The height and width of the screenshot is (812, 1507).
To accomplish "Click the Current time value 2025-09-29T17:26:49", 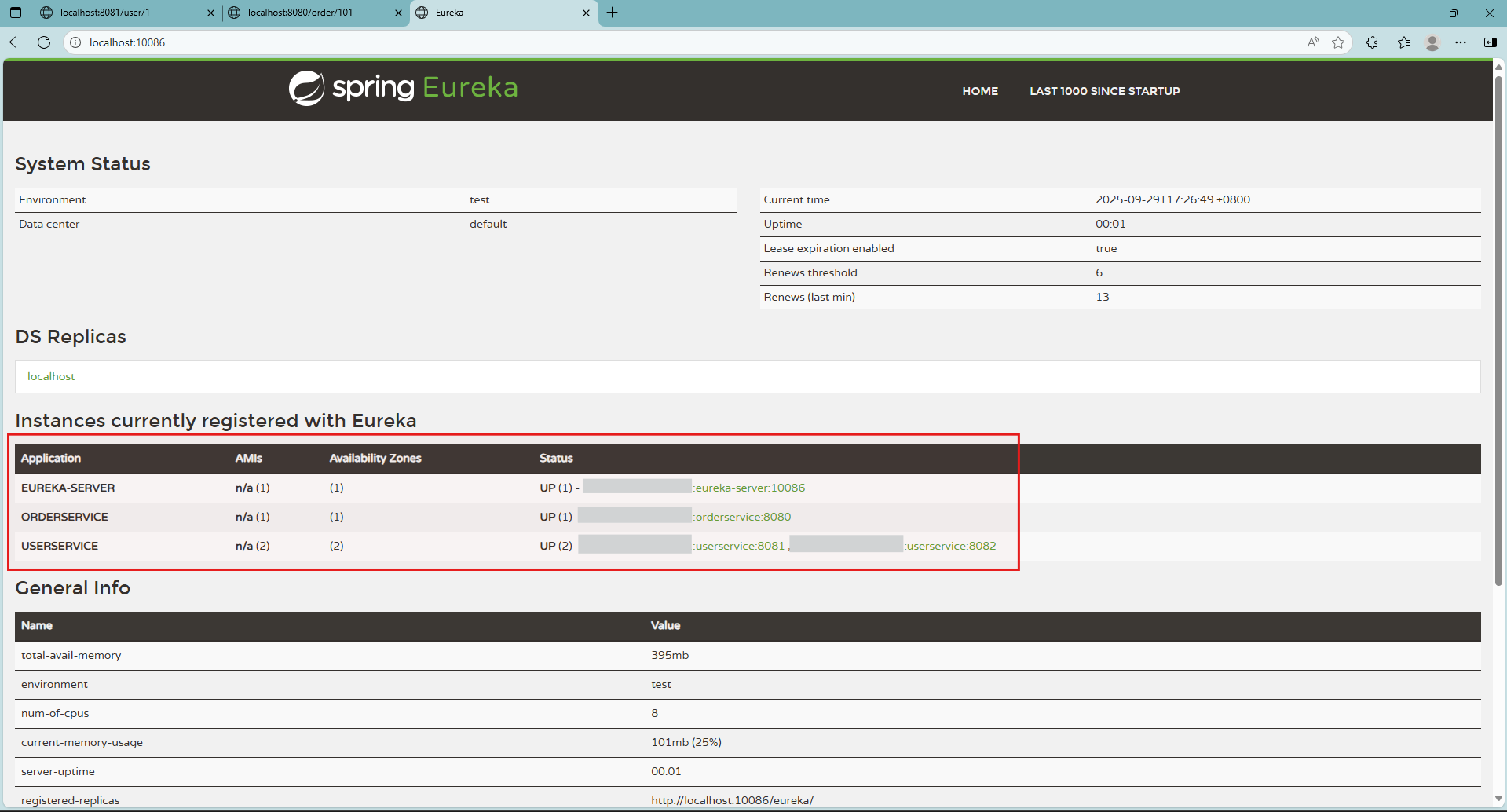I will click(x=1172, y=199).
